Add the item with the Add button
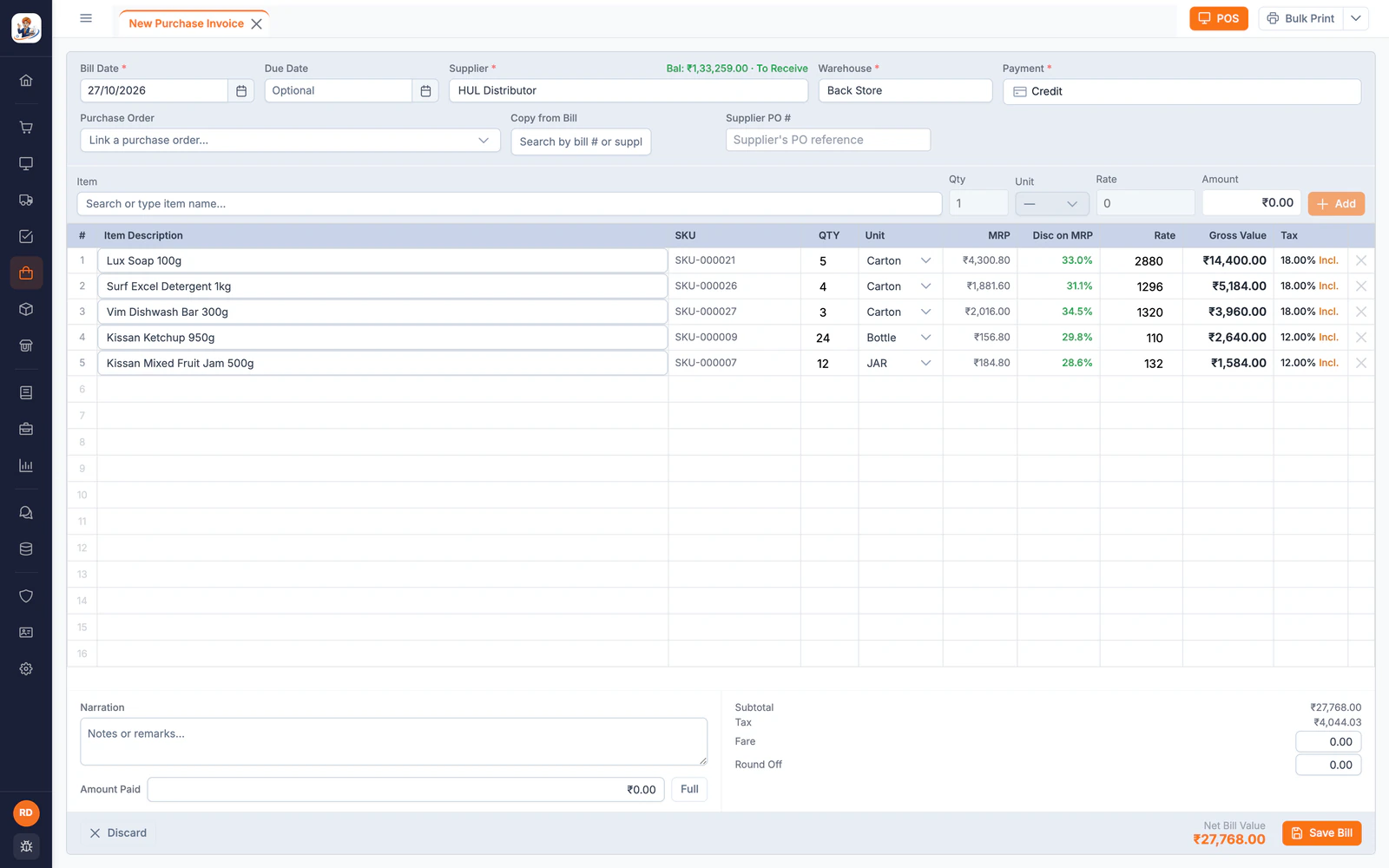This screenshot has height=868, width=1389. (1336, 204)
